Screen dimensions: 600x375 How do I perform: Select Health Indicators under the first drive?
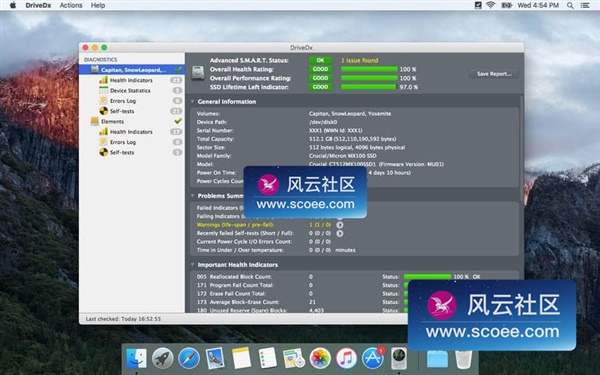[x=131, y=80]
